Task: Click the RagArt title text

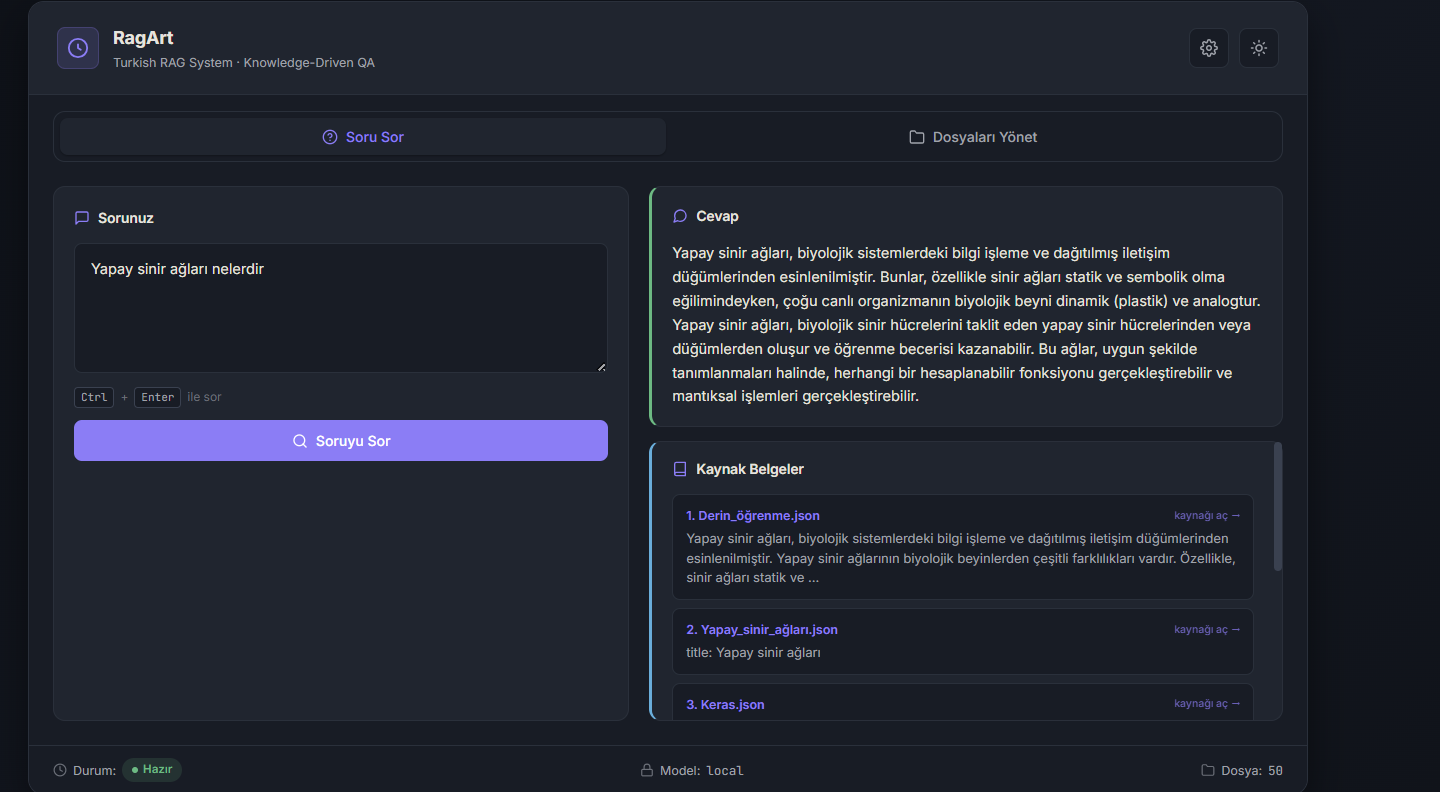Action: coord(143,38)
